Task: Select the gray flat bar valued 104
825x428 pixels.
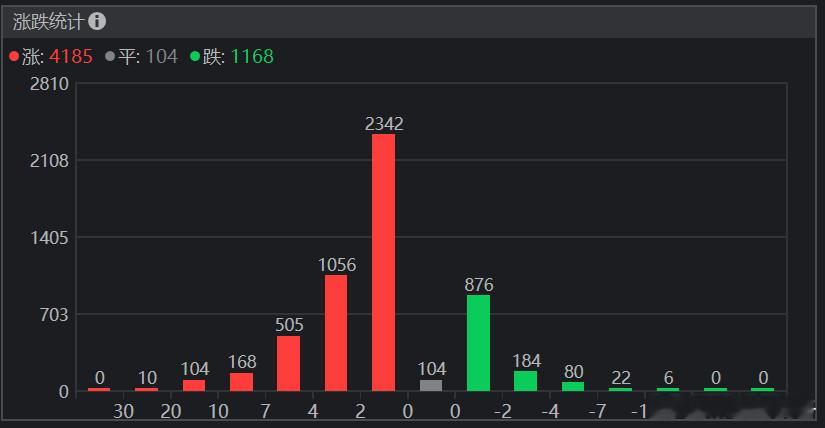Action: 431,386
